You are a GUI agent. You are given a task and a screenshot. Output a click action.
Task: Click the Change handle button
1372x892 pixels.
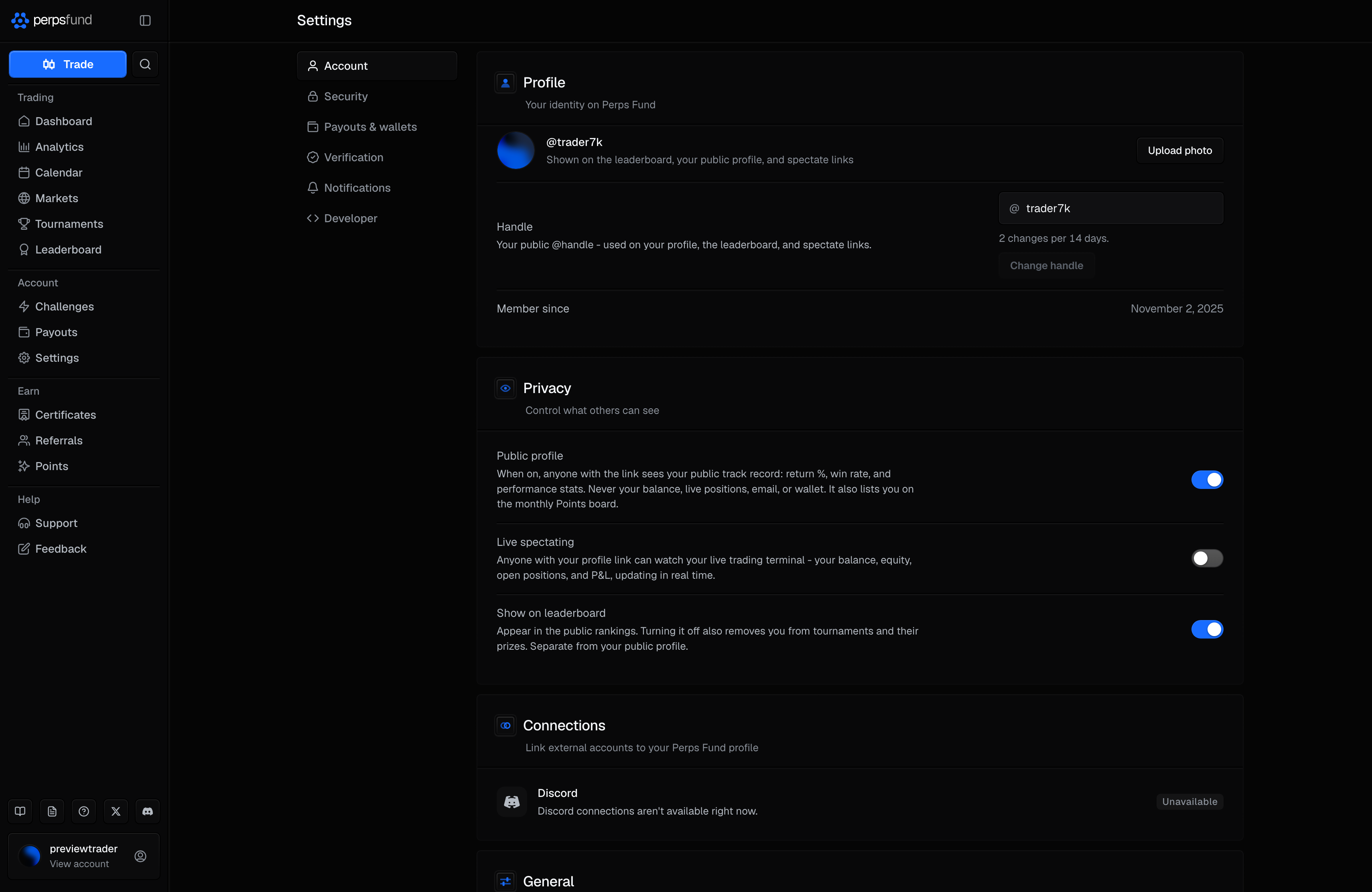[1046, 266]
